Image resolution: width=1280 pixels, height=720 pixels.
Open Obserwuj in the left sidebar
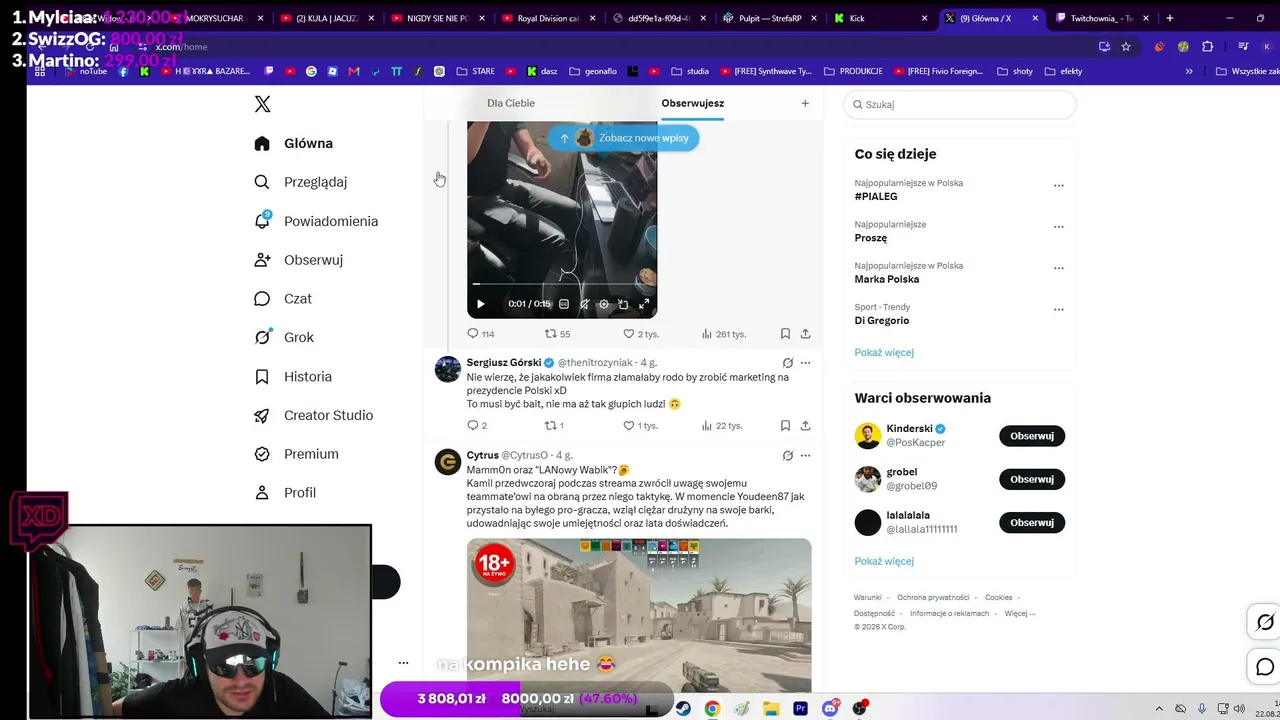pos(299,260)
